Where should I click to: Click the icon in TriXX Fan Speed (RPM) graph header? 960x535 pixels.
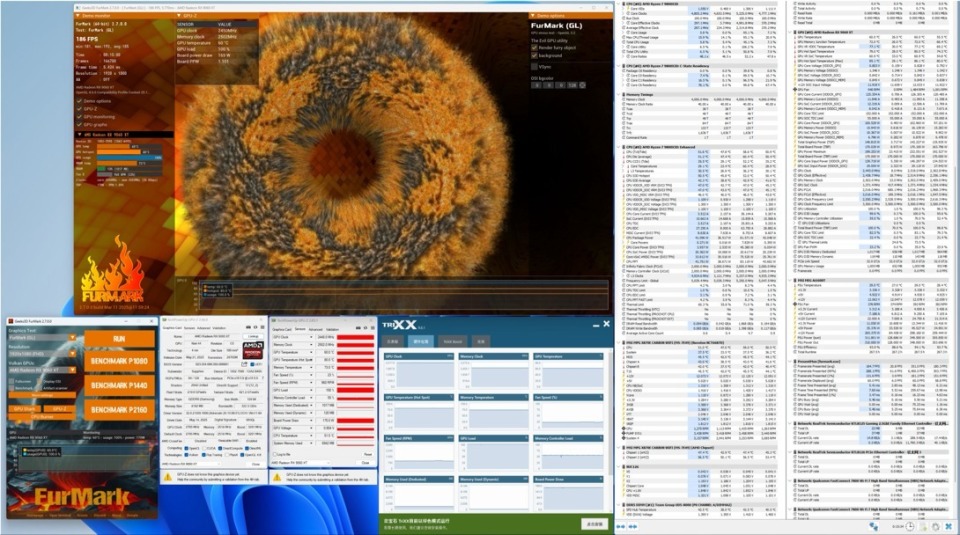click(x=450, y=438)
